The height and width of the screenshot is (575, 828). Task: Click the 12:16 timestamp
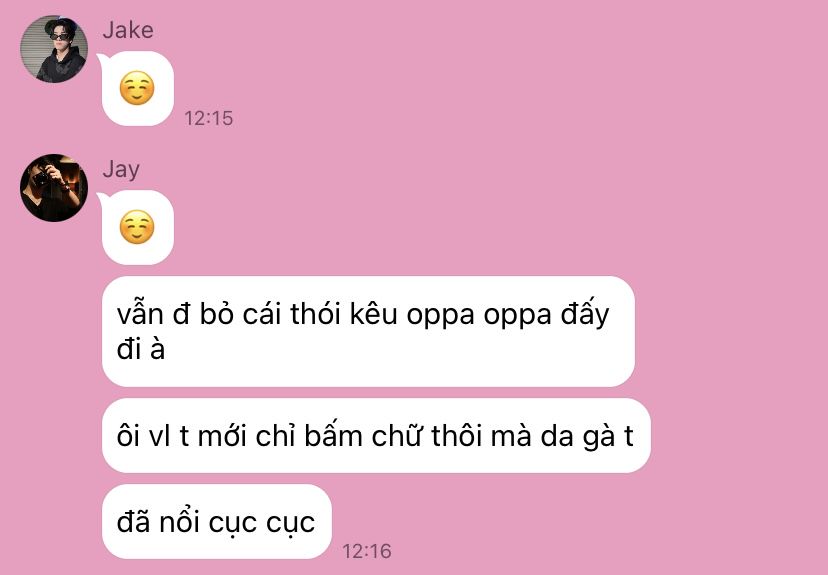pyautogui.click(x=367, y=551)
